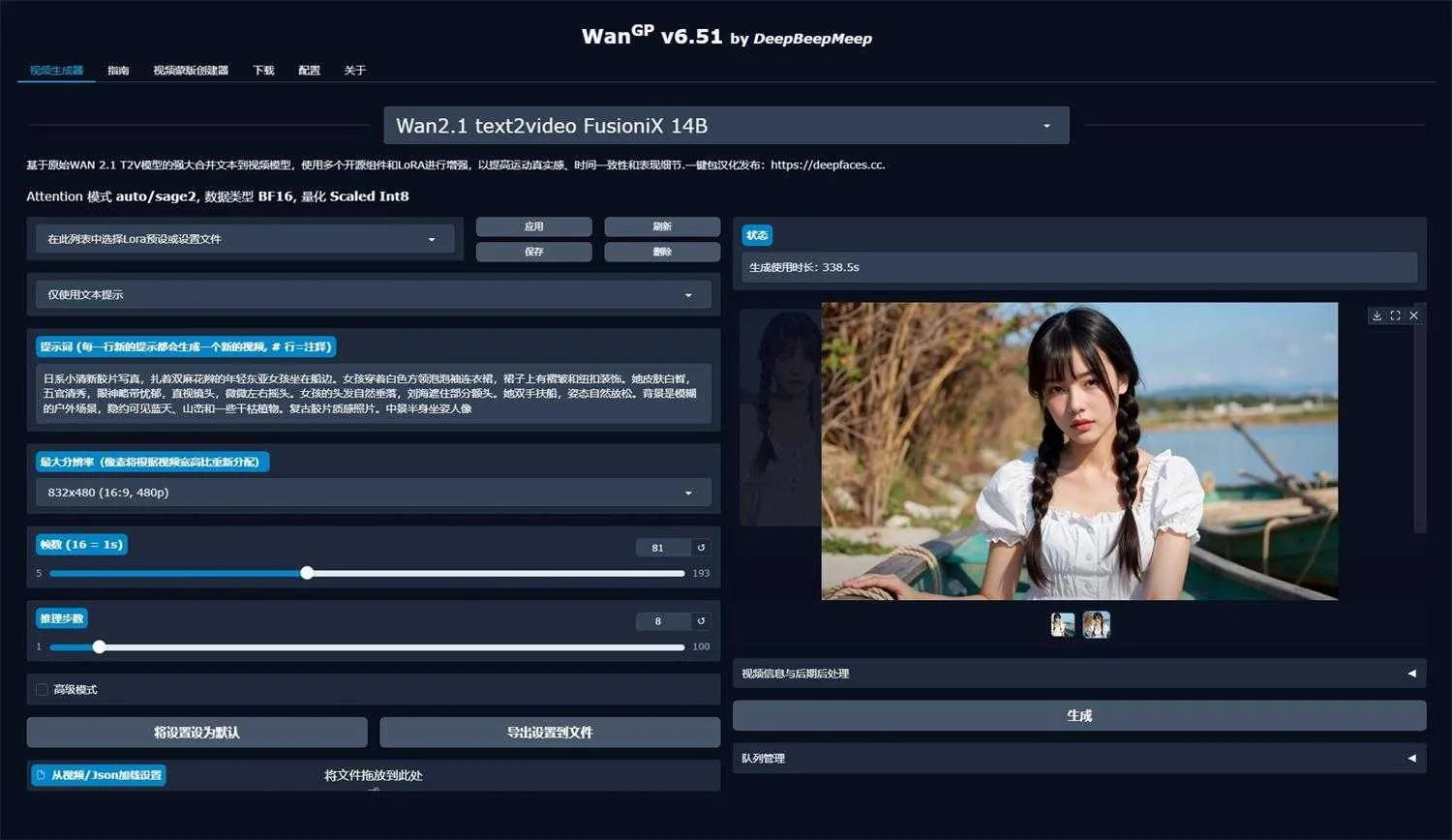Open the 关于 tab
The height and width of the screenshot is (840, 1452).
354,71
